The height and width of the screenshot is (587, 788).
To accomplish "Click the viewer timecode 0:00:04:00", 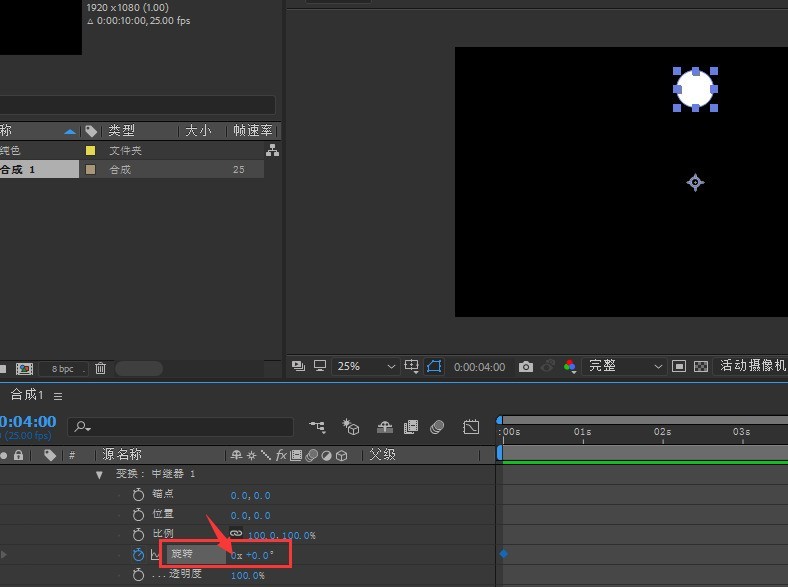I will tap(479, 367).
